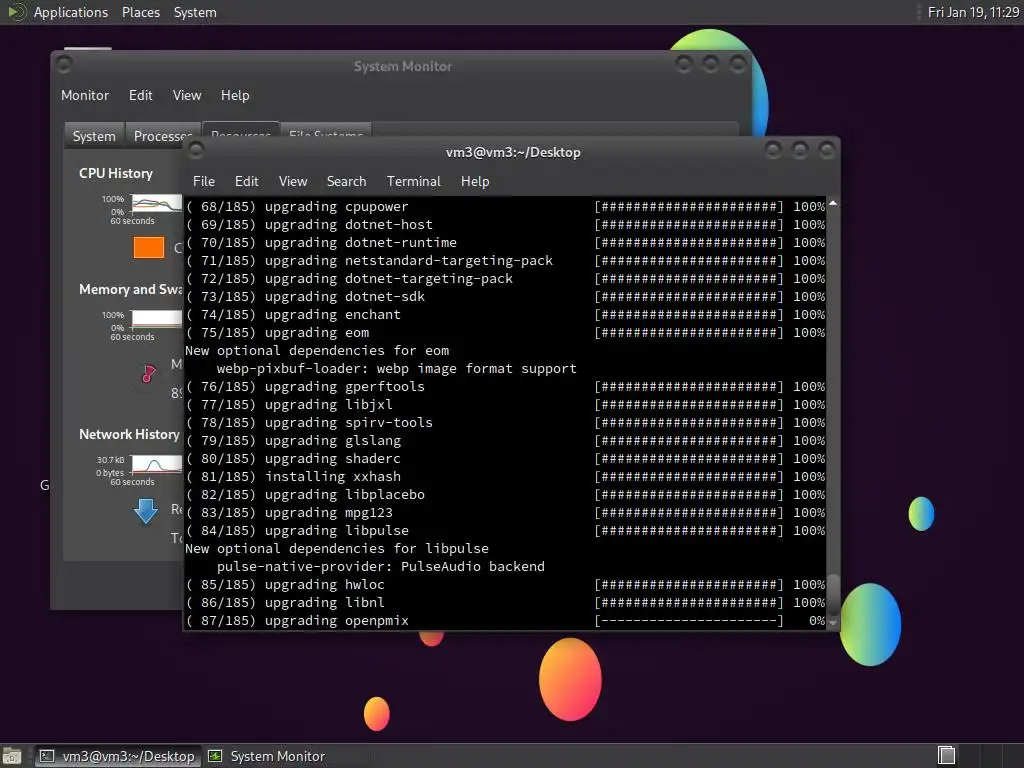The height and width of the screenshot is (768, 1024).
Task: Open the terminal's Help menu
Action: point(475,182)
